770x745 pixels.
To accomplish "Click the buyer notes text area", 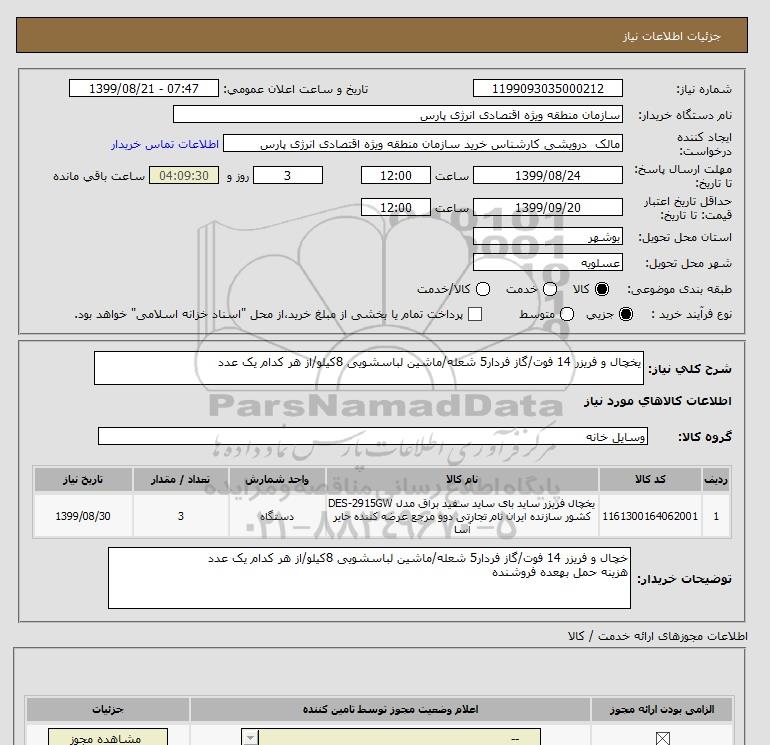I will [x=369, y=578].
